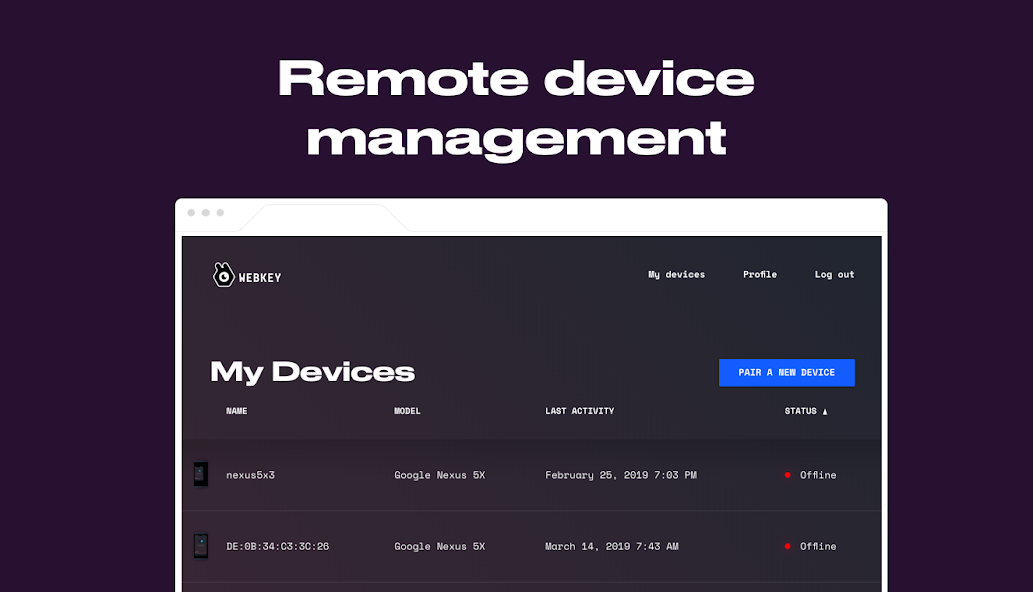Image resolution: width=1033 pixels, height=592 pixels.
Task: Open the My devices menu item
Action: click(677, 275)
